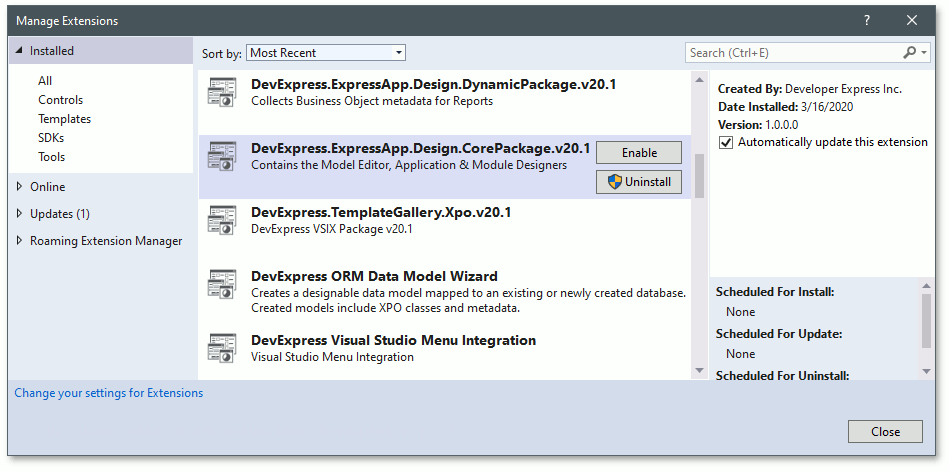Click the TemplateGallery.Xpo extension icon
The width and height of the screenshot is (949, 471).
tap(222, 220)
